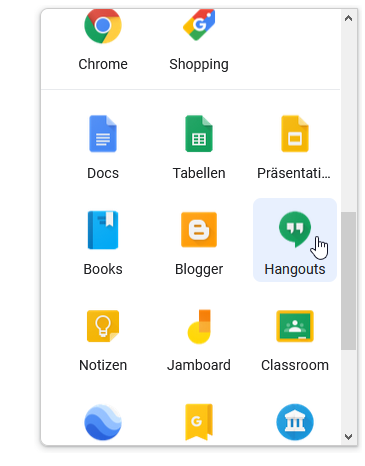The width and height of the screenshot is (365, 466).
Task: Open the green Tabellen sheets icon
Action: (199, 134)
